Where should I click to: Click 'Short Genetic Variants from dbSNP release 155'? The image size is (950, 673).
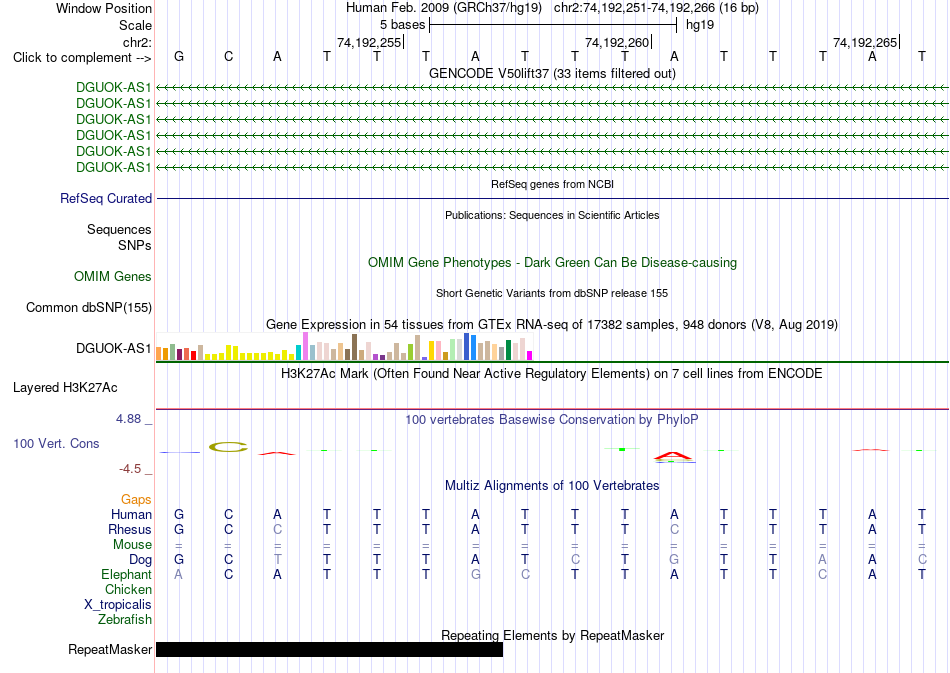552,293
